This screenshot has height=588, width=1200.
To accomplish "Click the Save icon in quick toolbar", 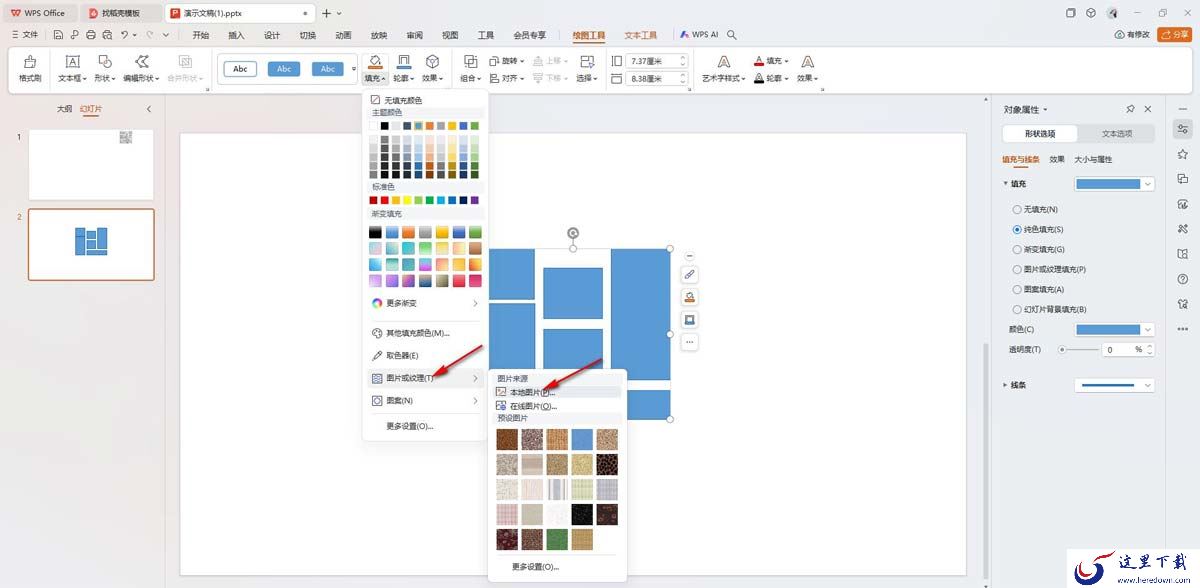I will point(59,35).
